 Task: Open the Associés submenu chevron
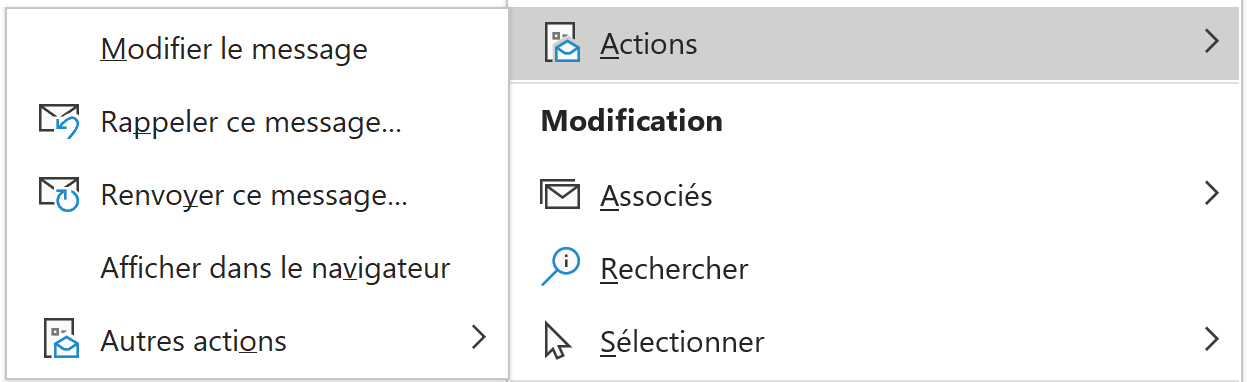click(x=1212, y=193)
